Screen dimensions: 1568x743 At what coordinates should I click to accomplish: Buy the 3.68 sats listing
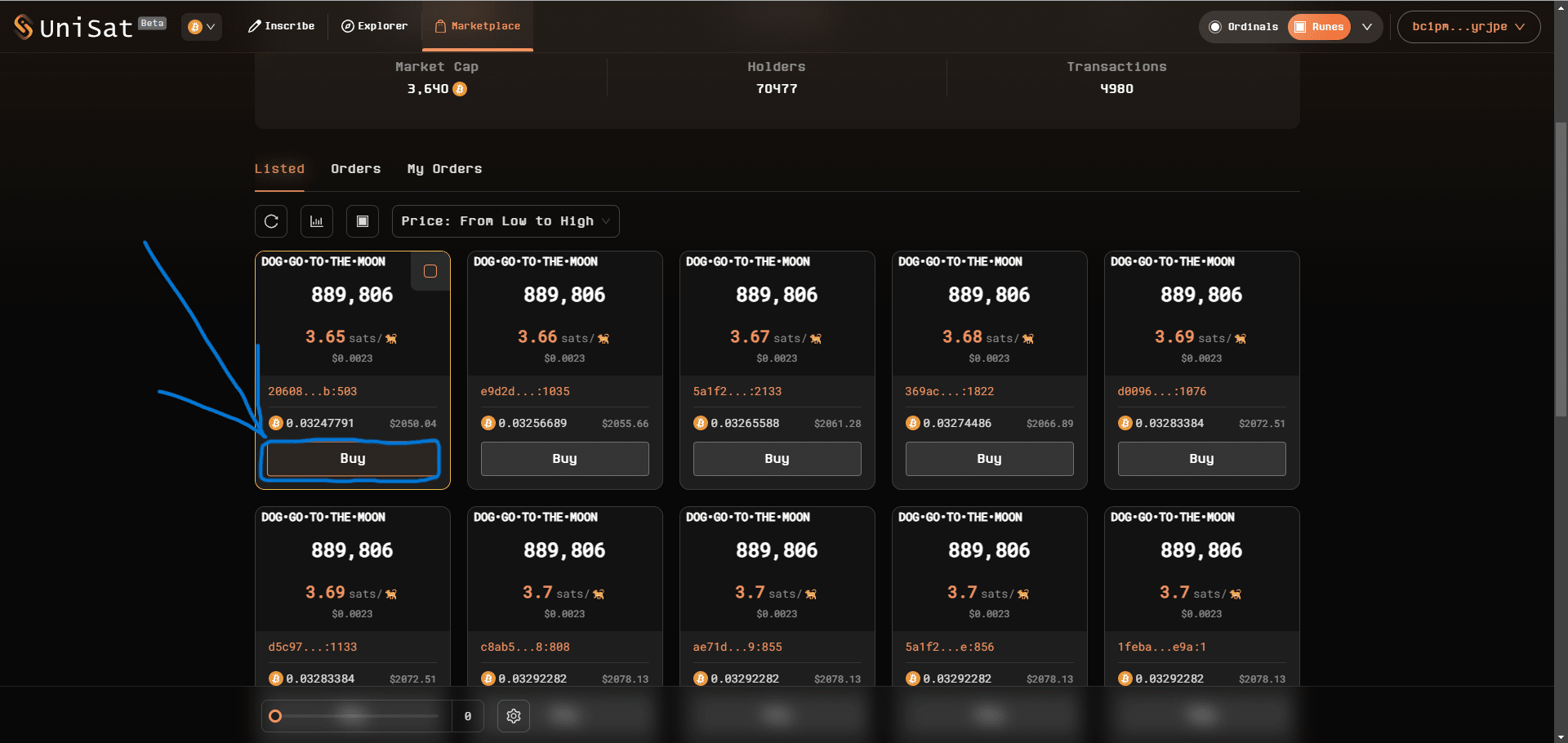coord(989,459)
